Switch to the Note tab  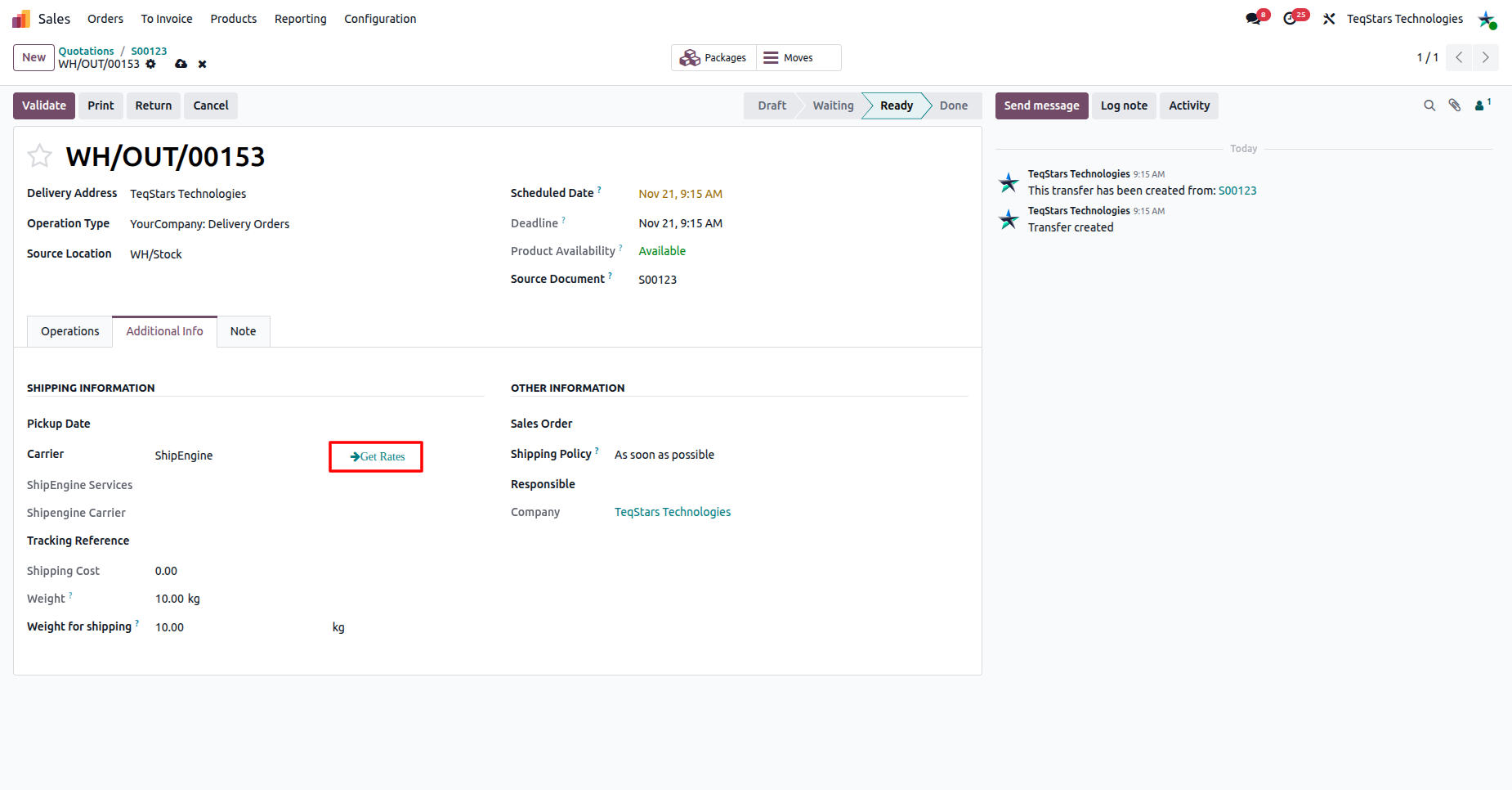point(244,331)
